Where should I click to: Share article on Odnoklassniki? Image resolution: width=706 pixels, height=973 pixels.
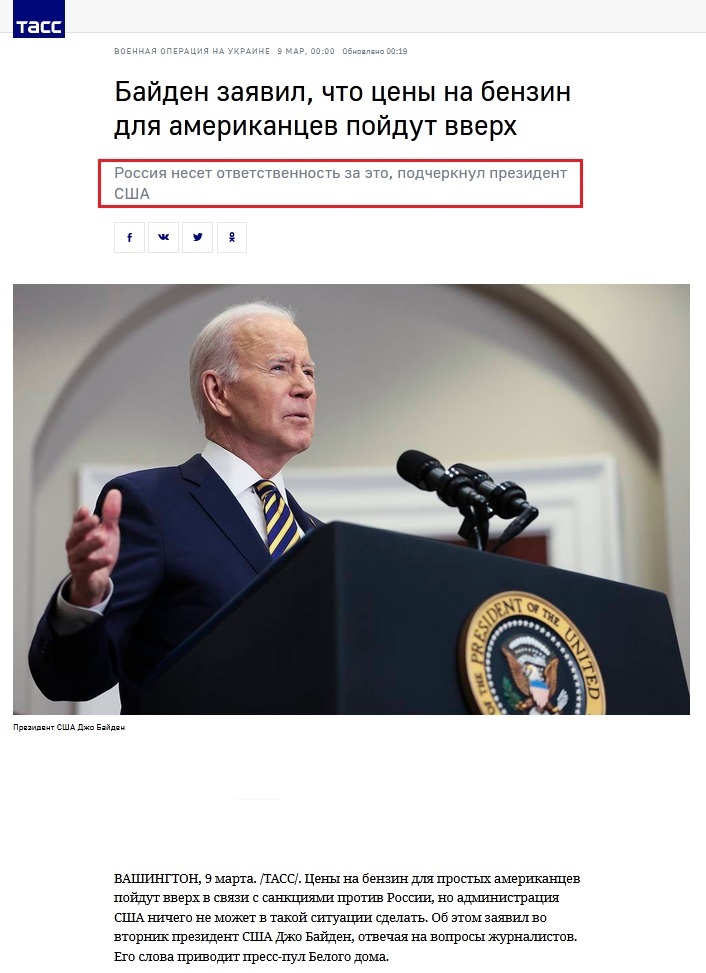(232, 237)
